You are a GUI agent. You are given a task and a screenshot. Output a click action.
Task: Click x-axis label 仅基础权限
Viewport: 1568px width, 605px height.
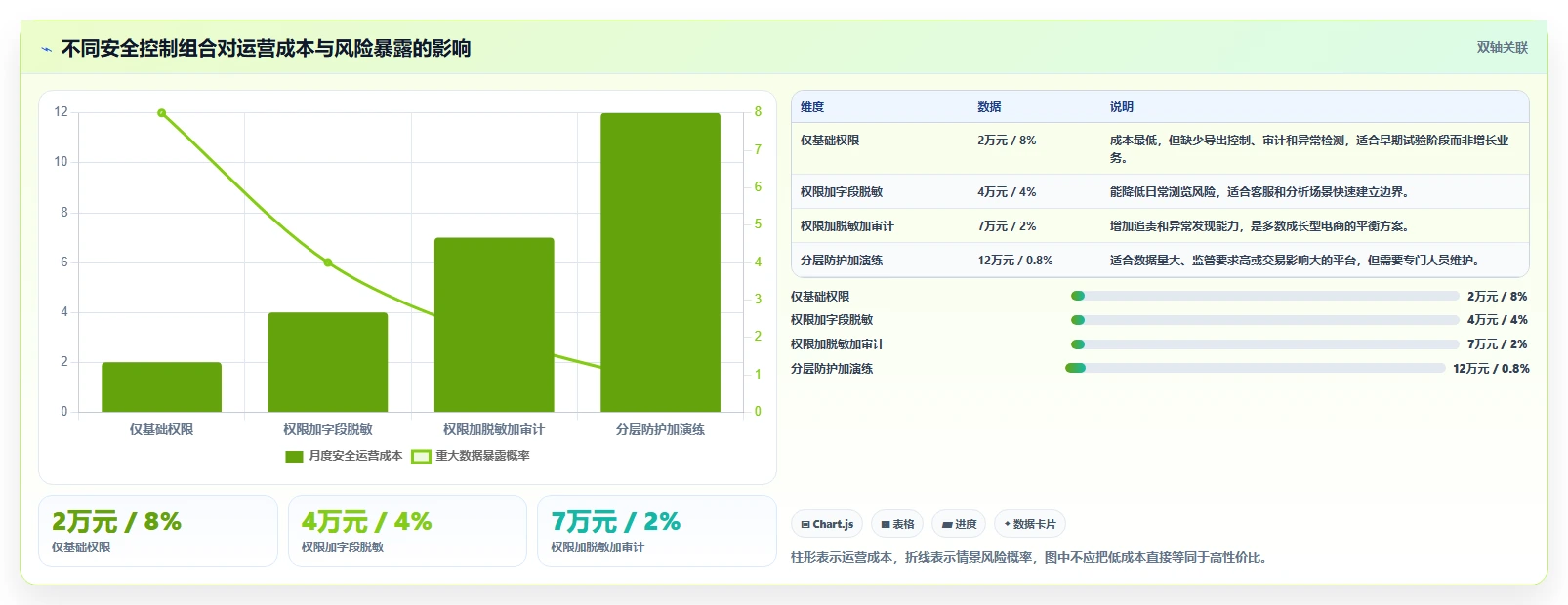[162, 429]
